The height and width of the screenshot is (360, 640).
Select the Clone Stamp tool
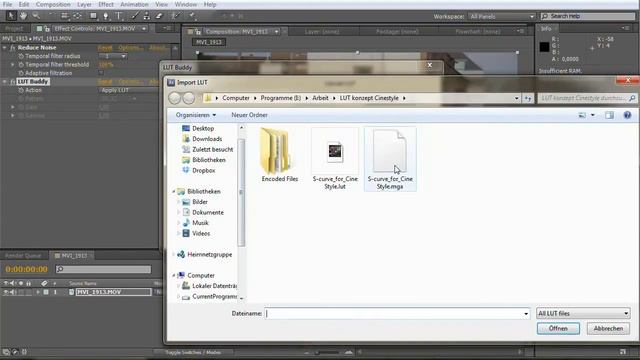147,16
